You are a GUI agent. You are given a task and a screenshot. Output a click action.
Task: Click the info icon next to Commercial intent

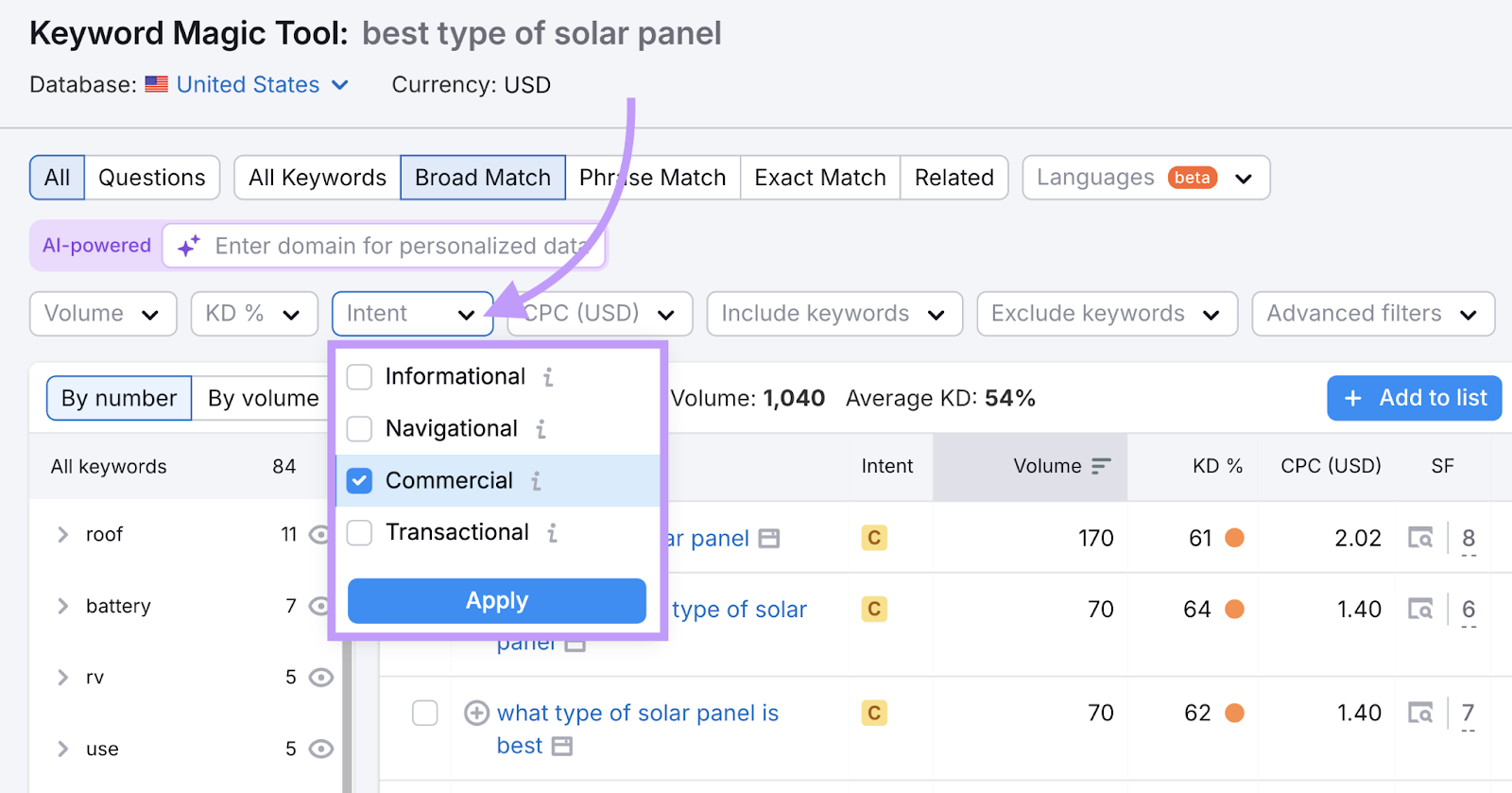click(536, 480)
